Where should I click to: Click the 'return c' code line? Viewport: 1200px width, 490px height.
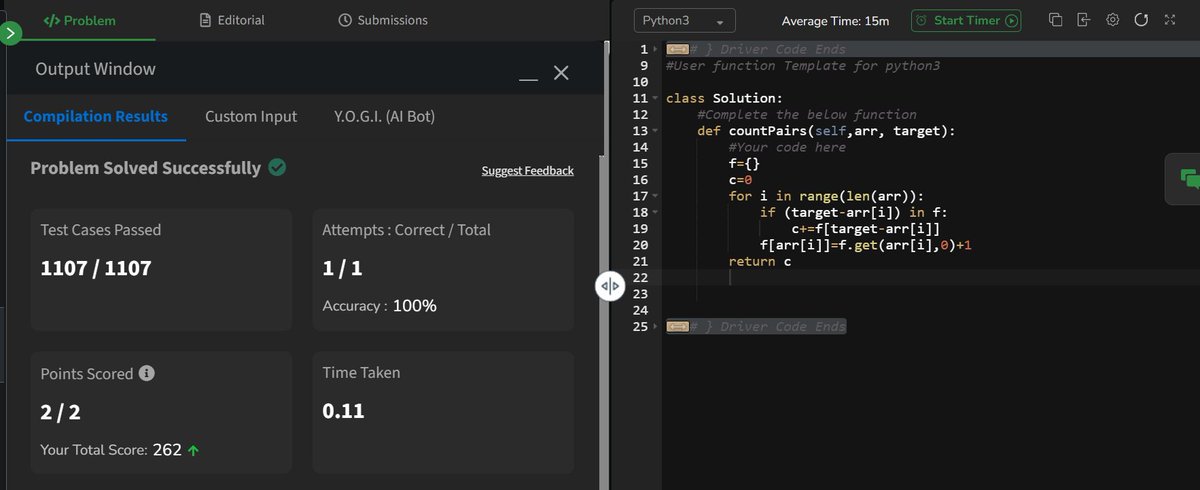760,261
